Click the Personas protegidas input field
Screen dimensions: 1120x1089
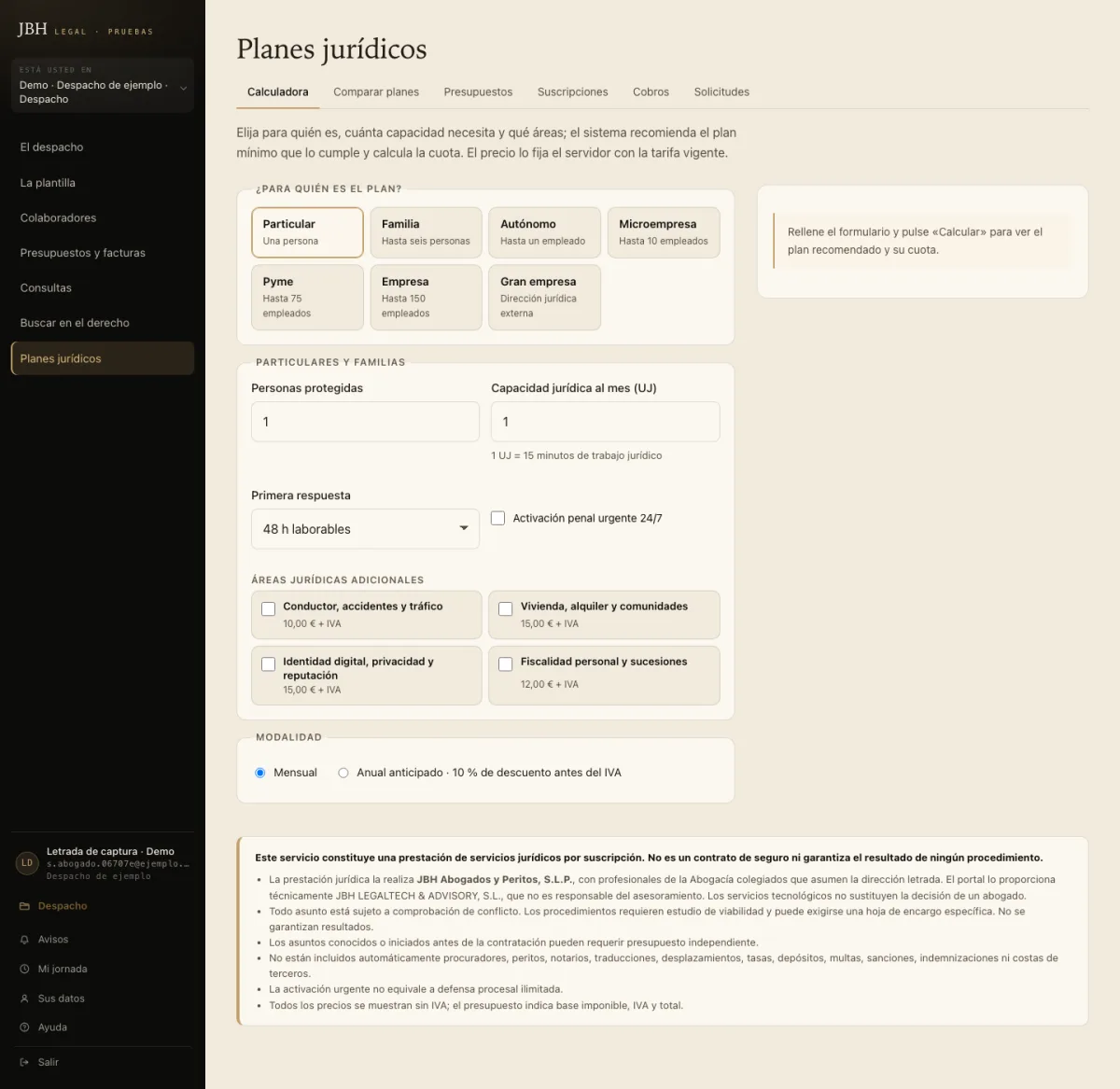tap(365, 422)
